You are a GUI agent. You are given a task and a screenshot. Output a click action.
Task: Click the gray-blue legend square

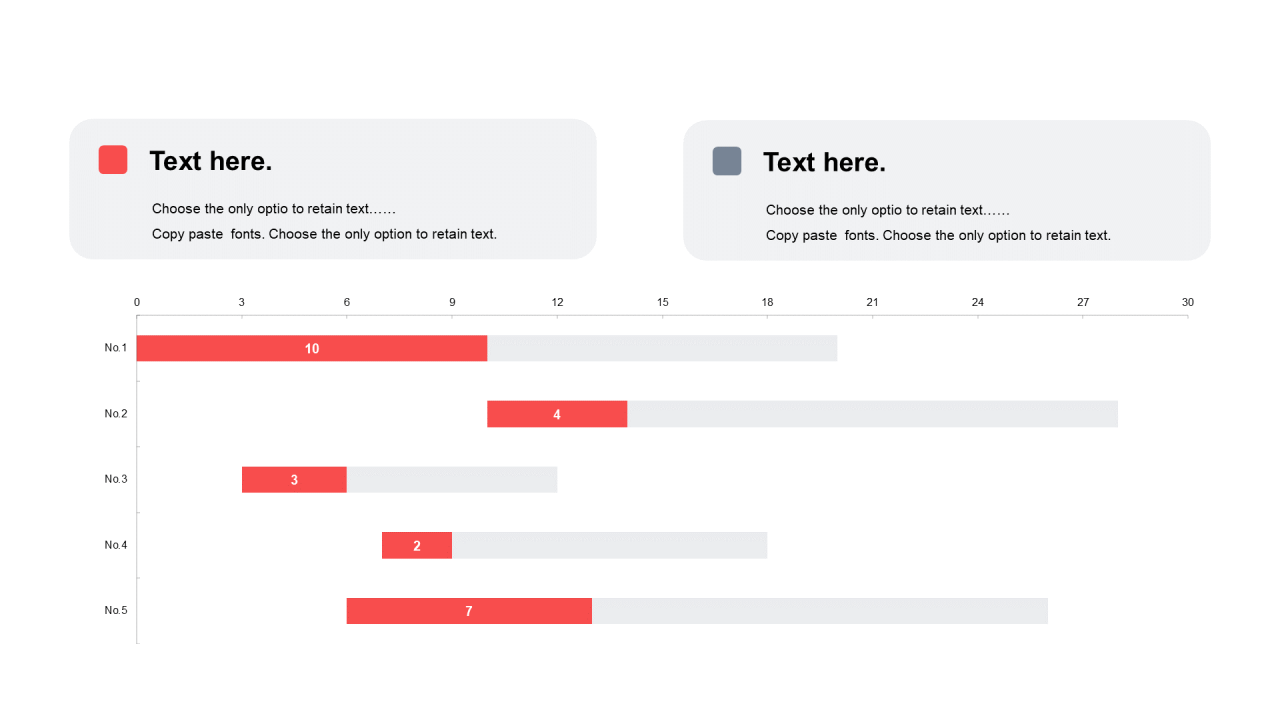[x=727, y=161]
